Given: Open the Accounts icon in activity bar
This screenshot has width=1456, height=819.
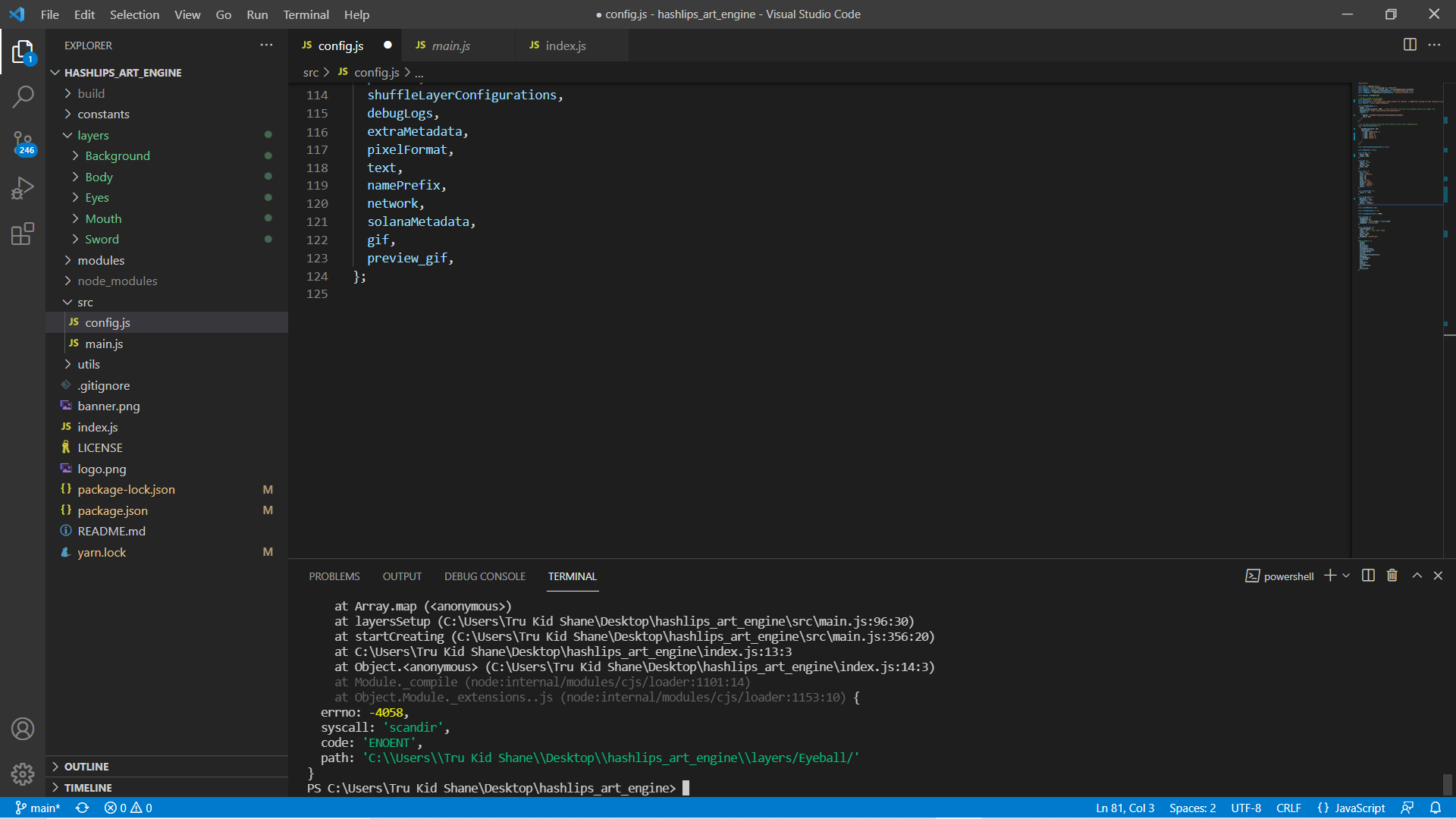Looking at the screenshot, I should [23, 729].
